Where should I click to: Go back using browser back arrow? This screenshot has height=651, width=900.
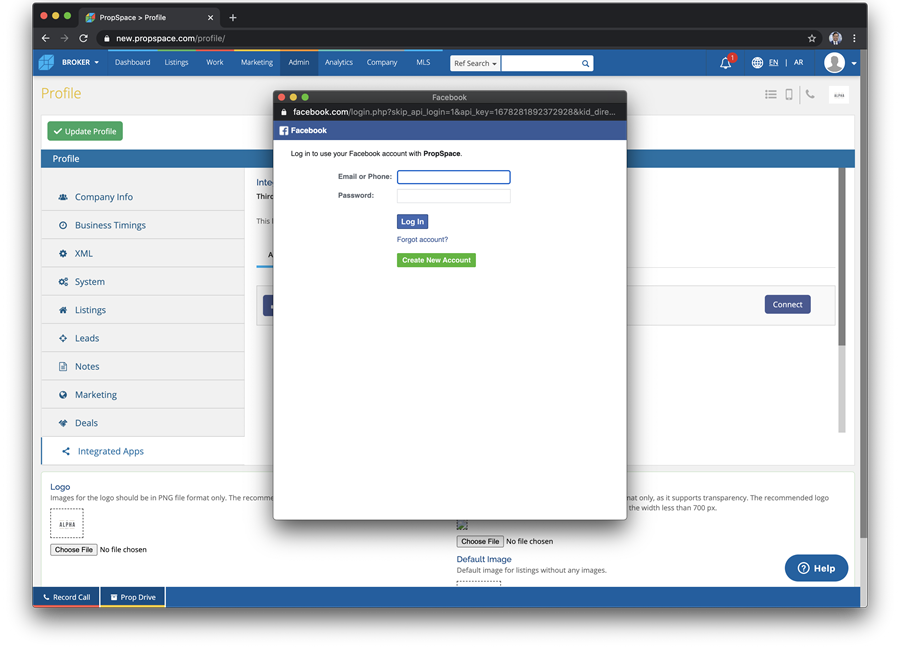tap(45, 38)
